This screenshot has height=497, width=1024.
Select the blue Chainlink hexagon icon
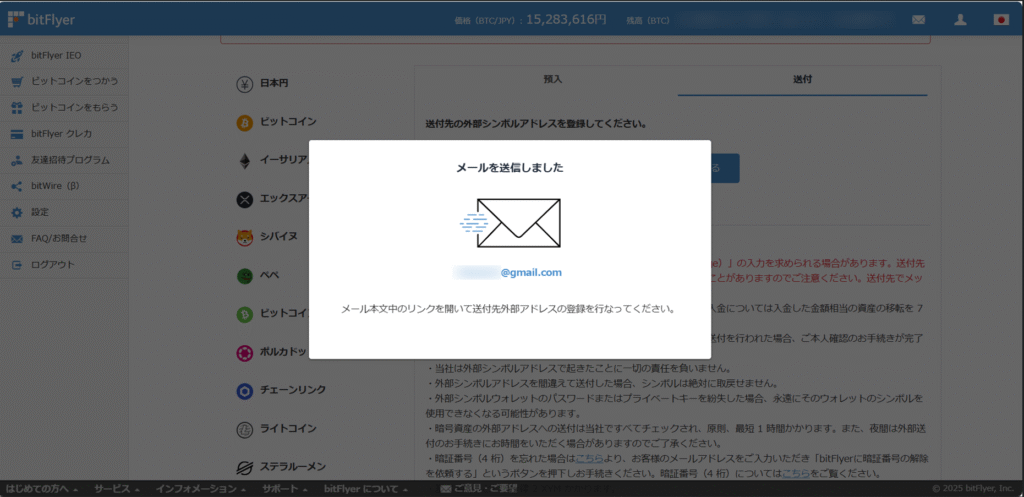pyautogui.click(x=244, y=391)
